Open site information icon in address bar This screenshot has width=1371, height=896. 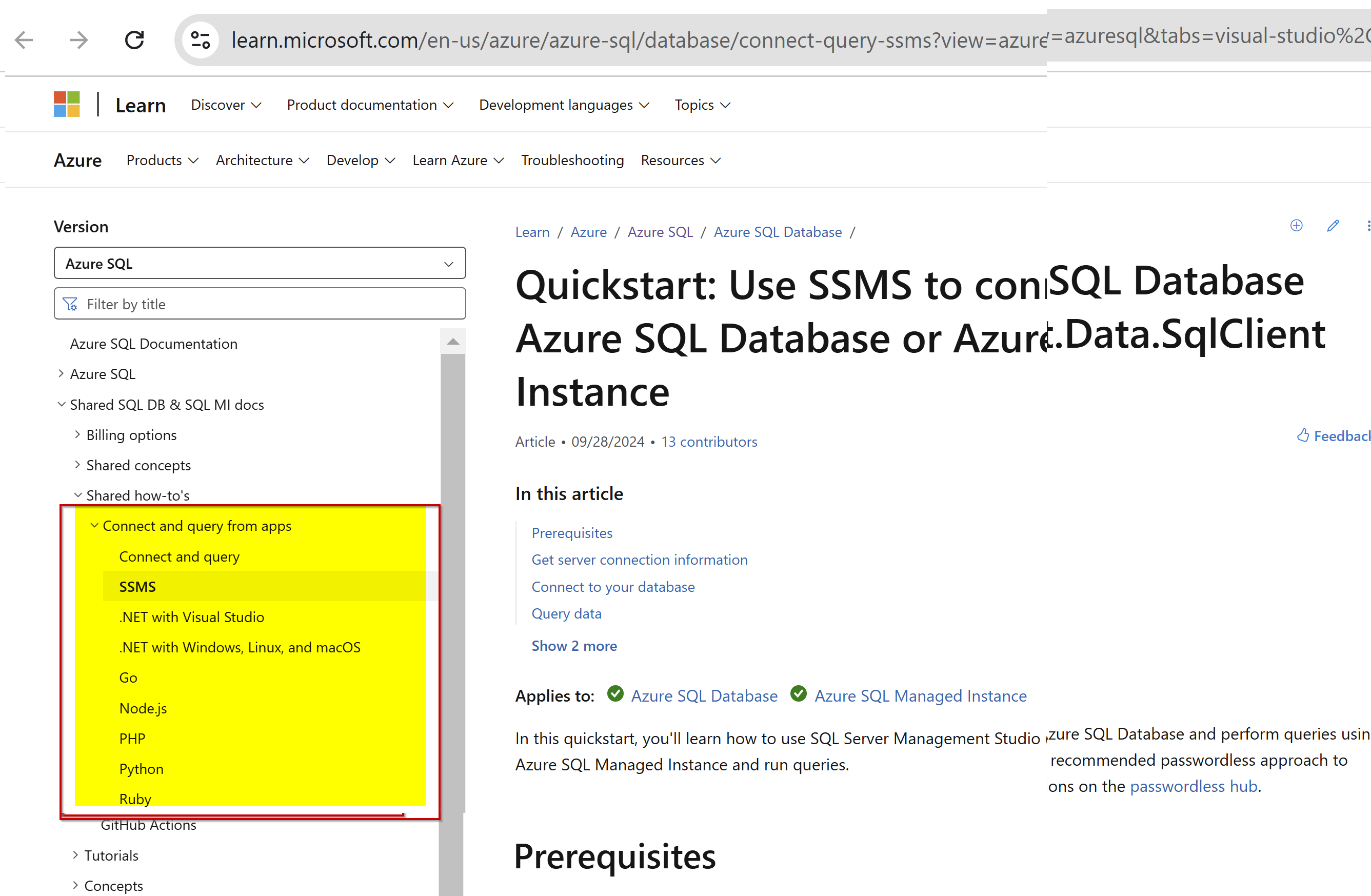pos(200,39)
